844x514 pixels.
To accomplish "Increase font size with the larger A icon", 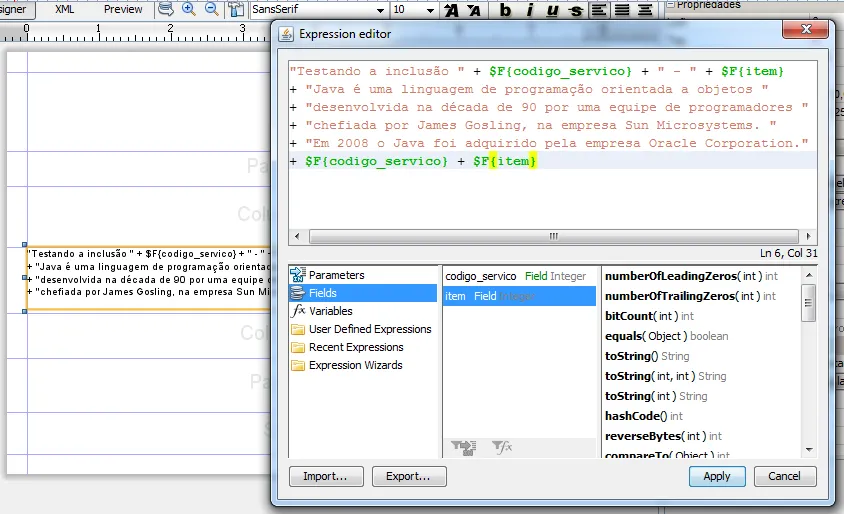I will click(451, 10).
